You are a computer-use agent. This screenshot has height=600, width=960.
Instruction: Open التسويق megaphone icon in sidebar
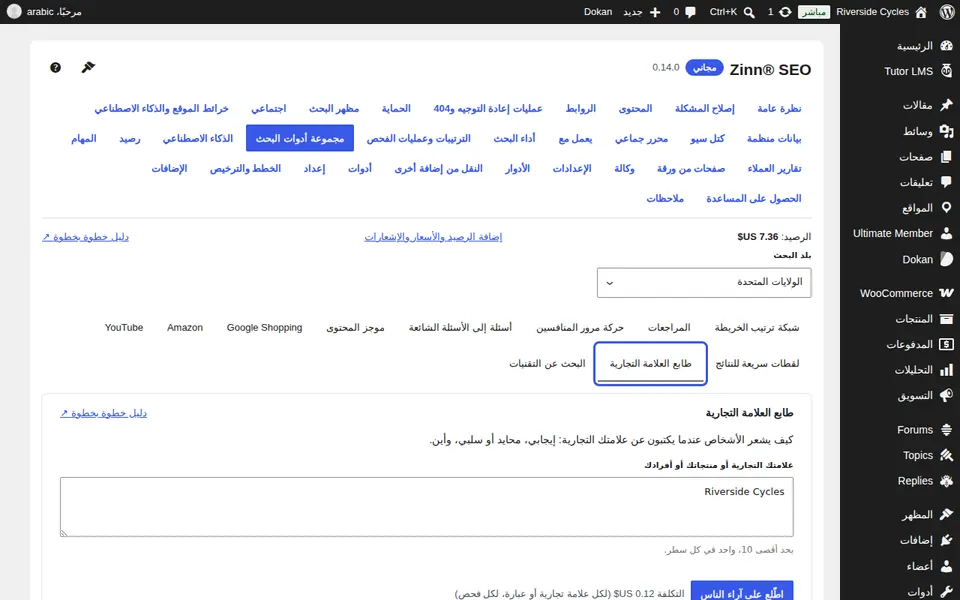coord(947,396)
